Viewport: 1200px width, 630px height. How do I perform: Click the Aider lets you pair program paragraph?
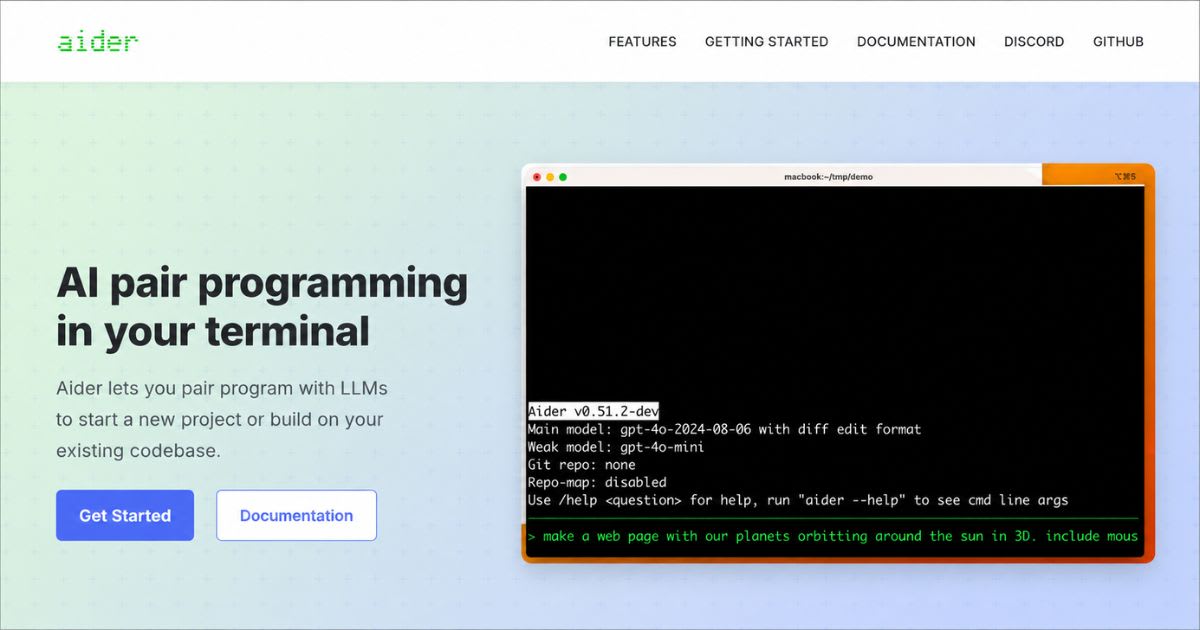point(221,419)
